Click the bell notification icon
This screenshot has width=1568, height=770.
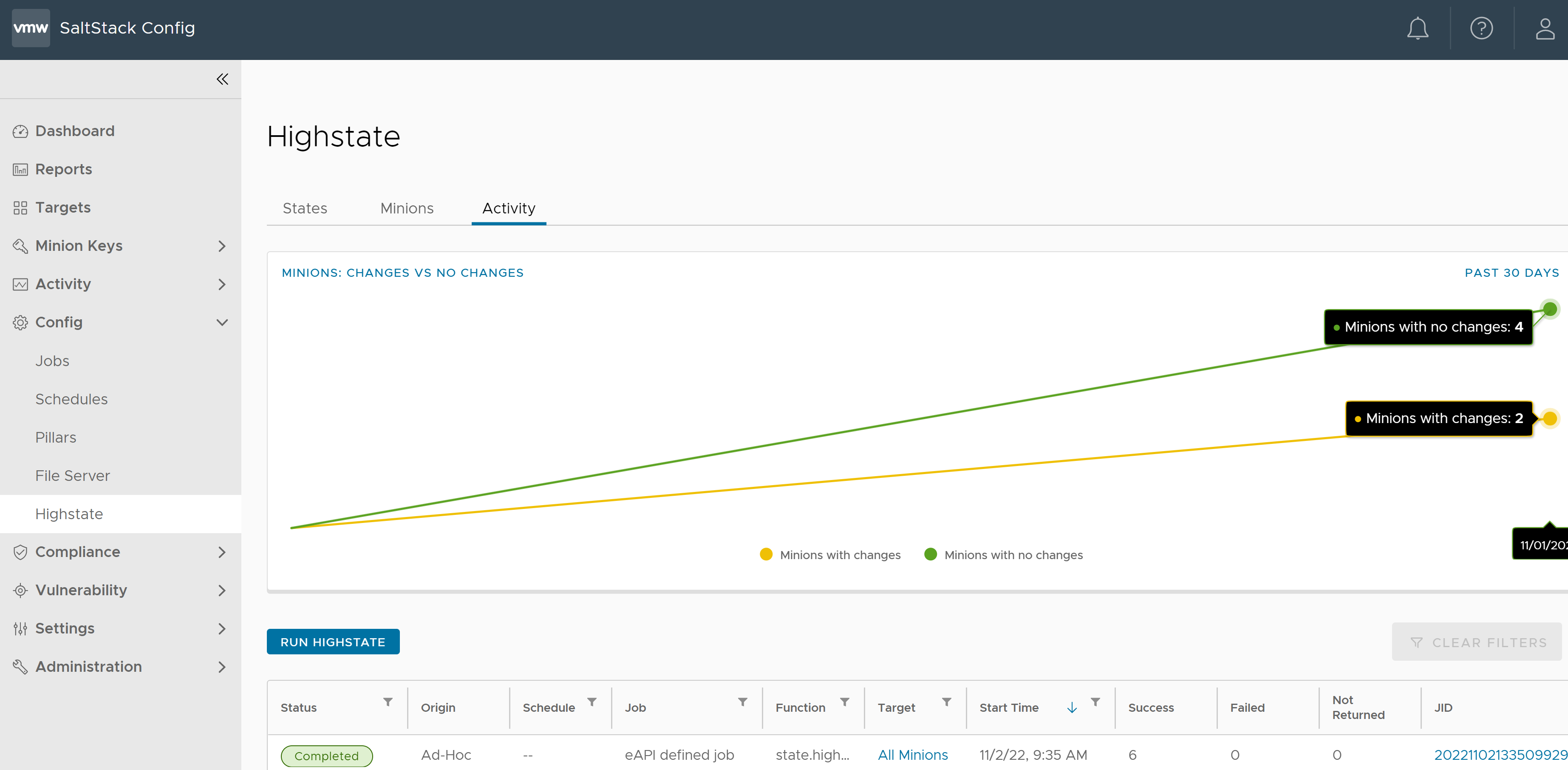tap(1419, 27)
